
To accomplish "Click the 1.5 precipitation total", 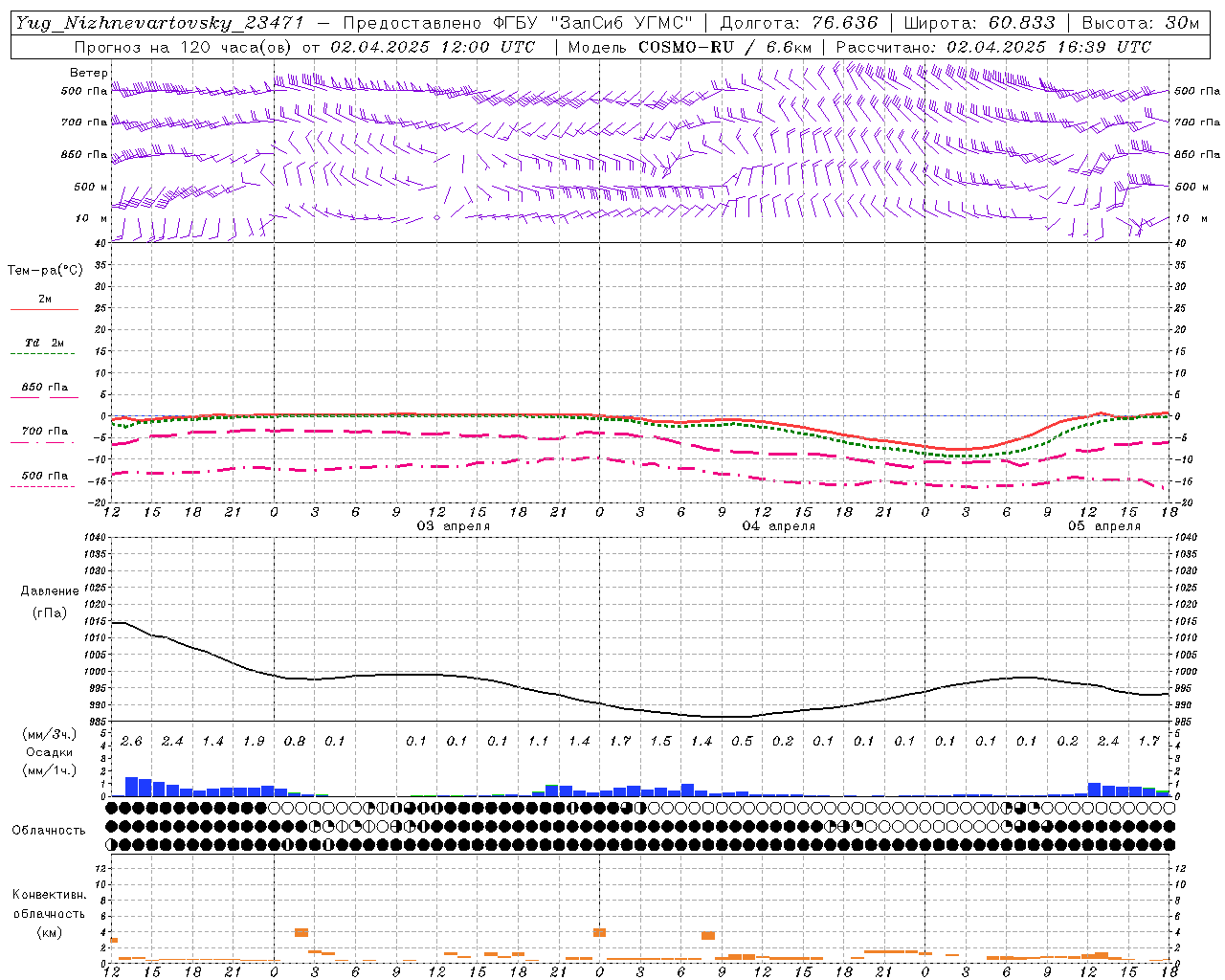I will click(660, 742).
